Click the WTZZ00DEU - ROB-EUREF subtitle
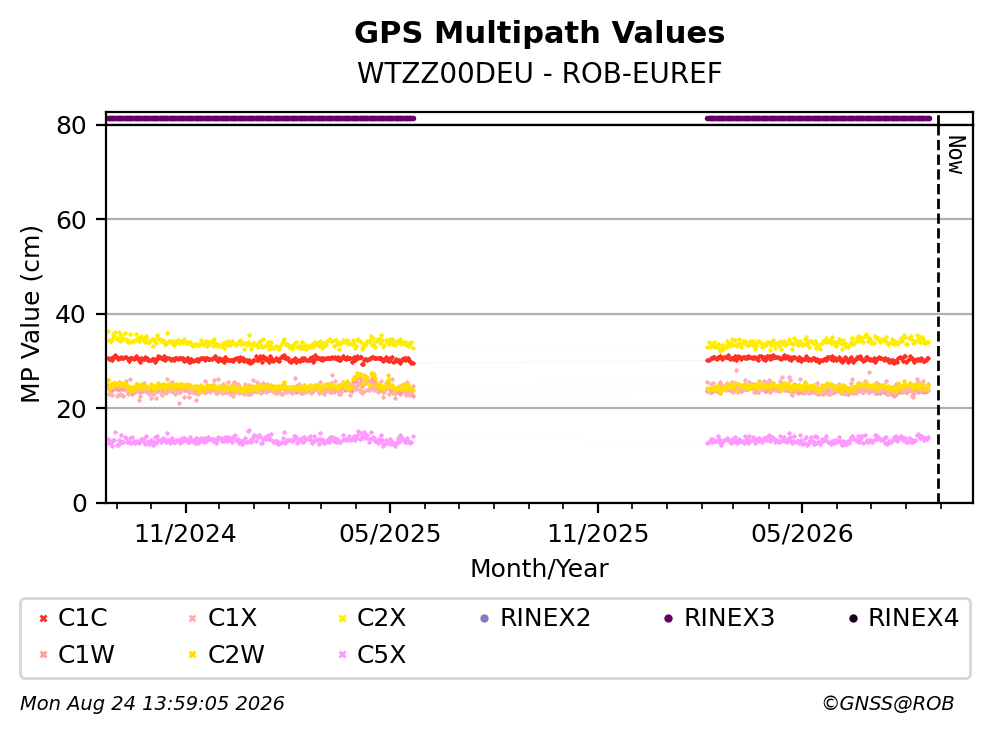The height and width of the screenshot is (734, 993). point(540,73)
